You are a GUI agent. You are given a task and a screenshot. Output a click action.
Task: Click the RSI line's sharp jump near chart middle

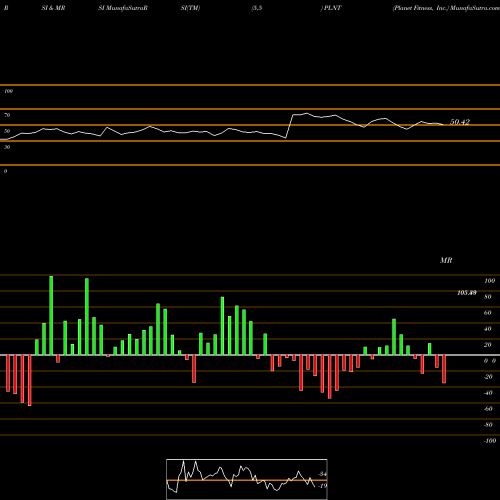coord(289,126)
